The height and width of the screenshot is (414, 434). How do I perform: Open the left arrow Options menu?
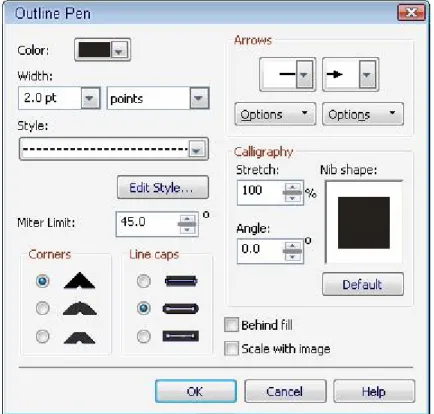tap(275, 114)
